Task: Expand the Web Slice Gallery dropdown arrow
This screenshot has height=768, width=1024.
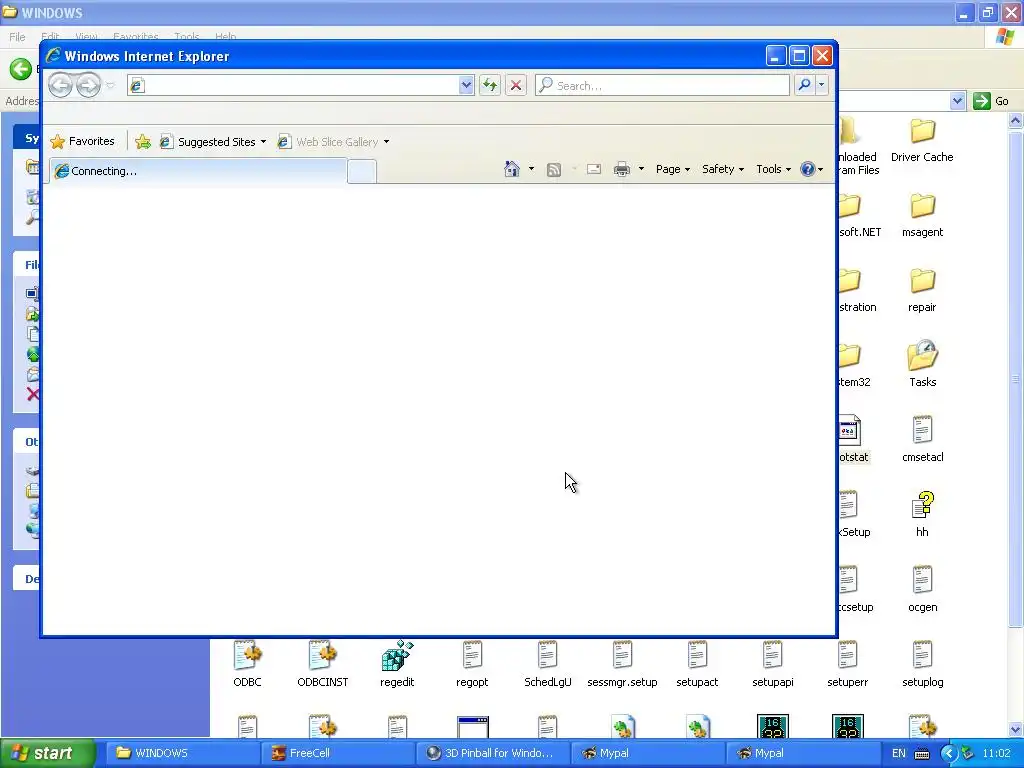Action: [x=387, y=142]
